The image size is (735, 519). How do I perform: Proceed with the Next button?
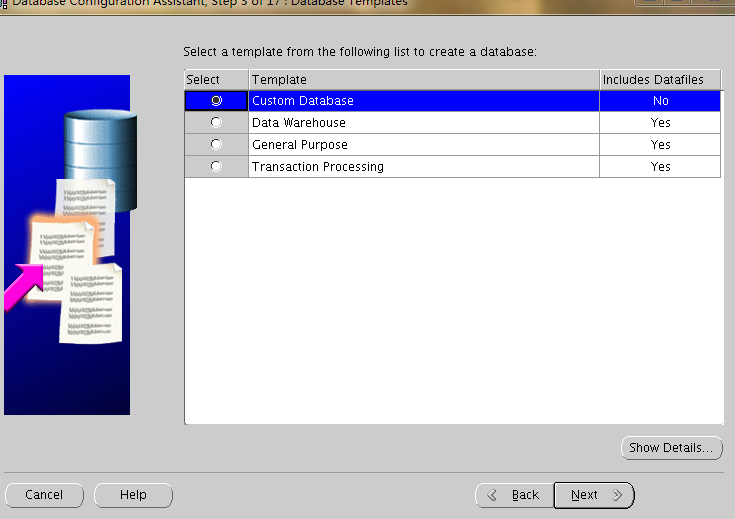click(x=594, y=495)
